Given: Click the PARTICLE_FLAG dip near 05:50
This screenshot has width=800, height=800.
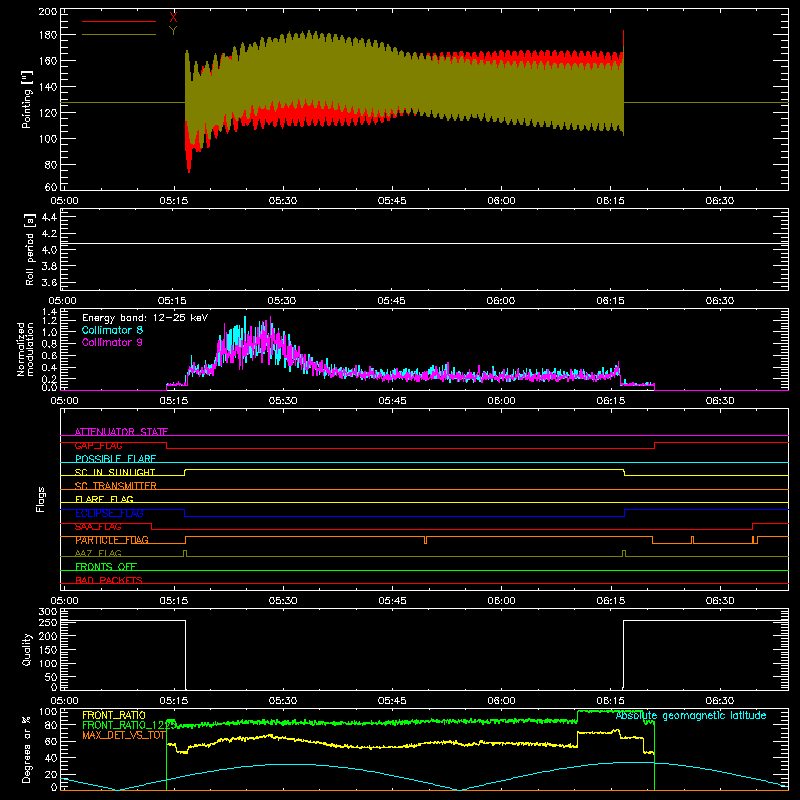Looking at the screenshot, I should (x=426, y=540).
